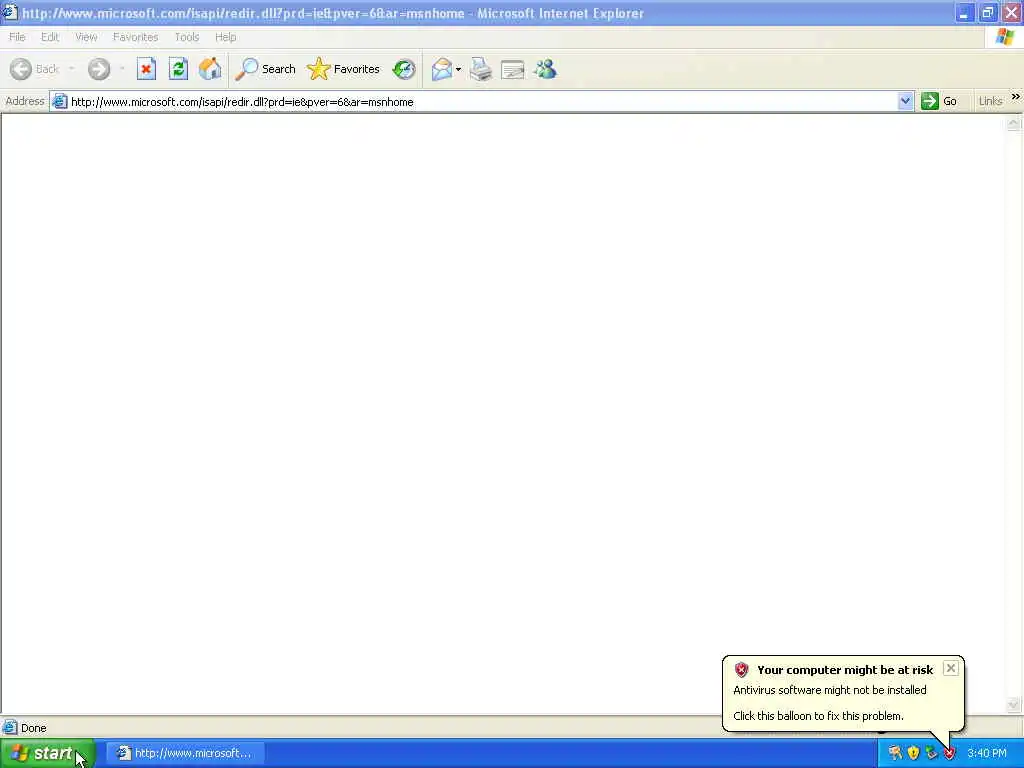Screen dimensions: 1024x768
Task: Click the page icon in Address bar
Action: (x=59, y=101)
